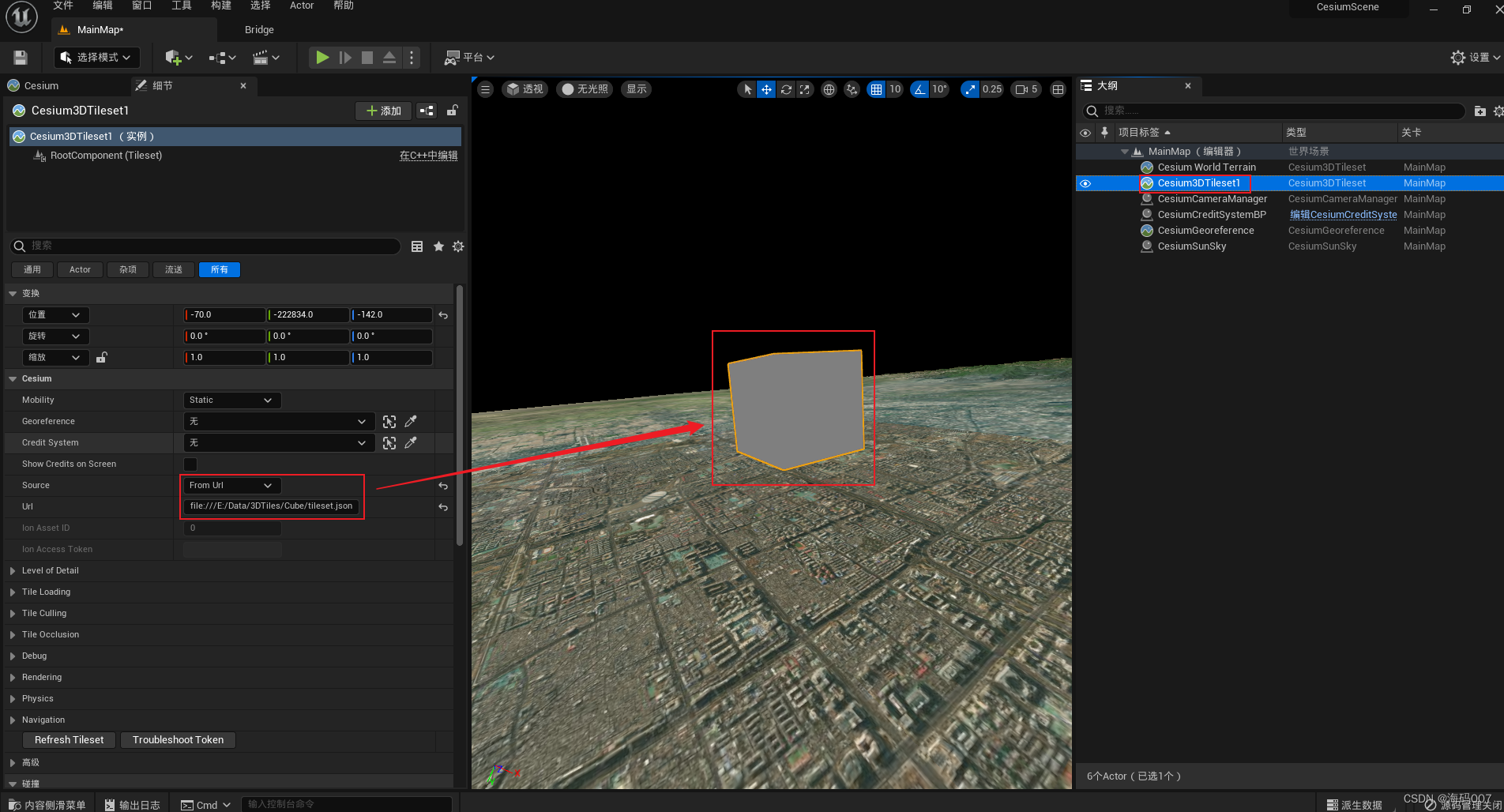This screenshot has height=812, width=1504.
Task: Click the Troubleshoot Token button
Action: [x=178, y=739]
